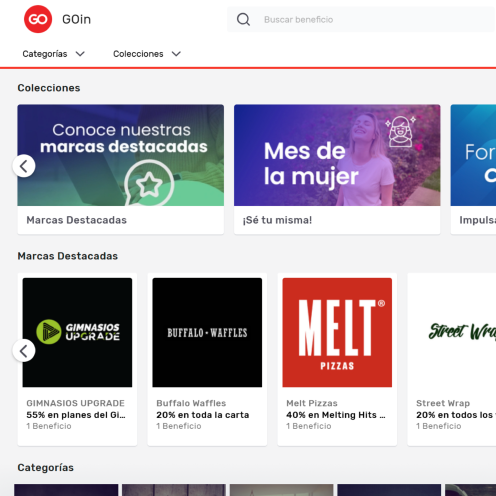
Task: Click the Melt Pizzas brand name
Action: tap(312, 403)
